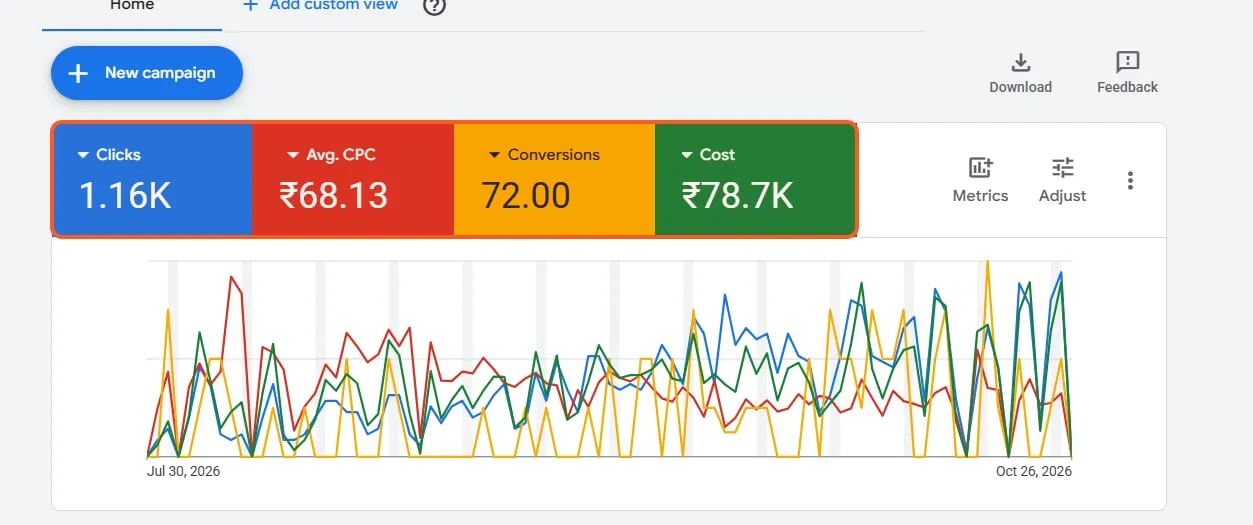Click the ₹78.7K cost value

point(738,196)
